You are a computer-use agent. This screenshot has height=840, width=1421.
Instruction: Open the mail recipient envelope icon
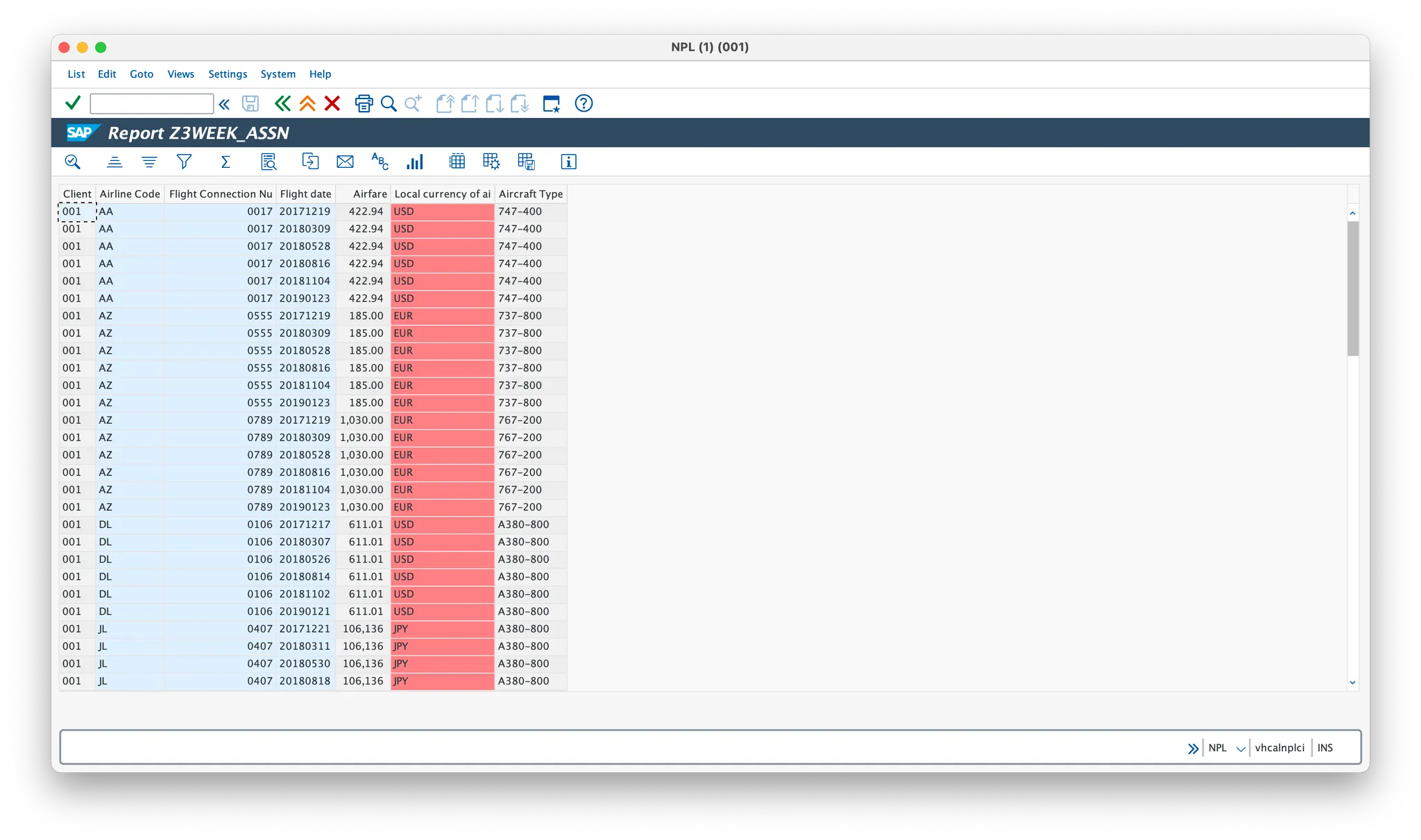click(345, 162)
